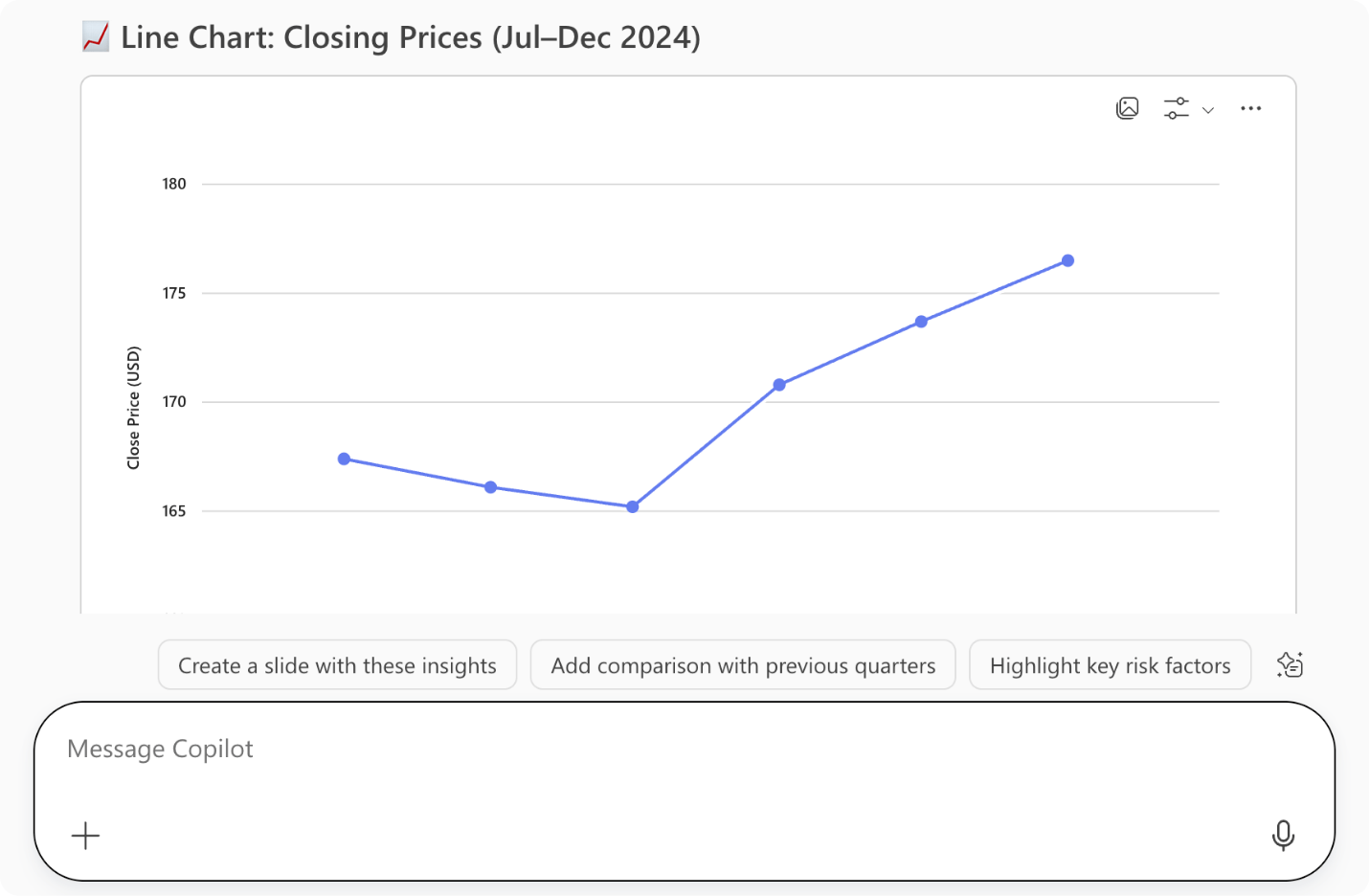
Task: Click the second data point on line
Action: 490,487
